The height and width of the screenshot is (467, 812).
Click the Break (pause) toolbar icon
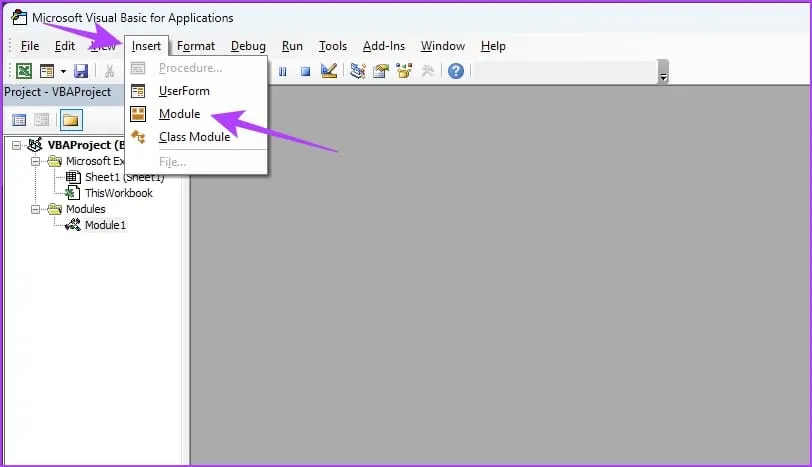(283, 71)
